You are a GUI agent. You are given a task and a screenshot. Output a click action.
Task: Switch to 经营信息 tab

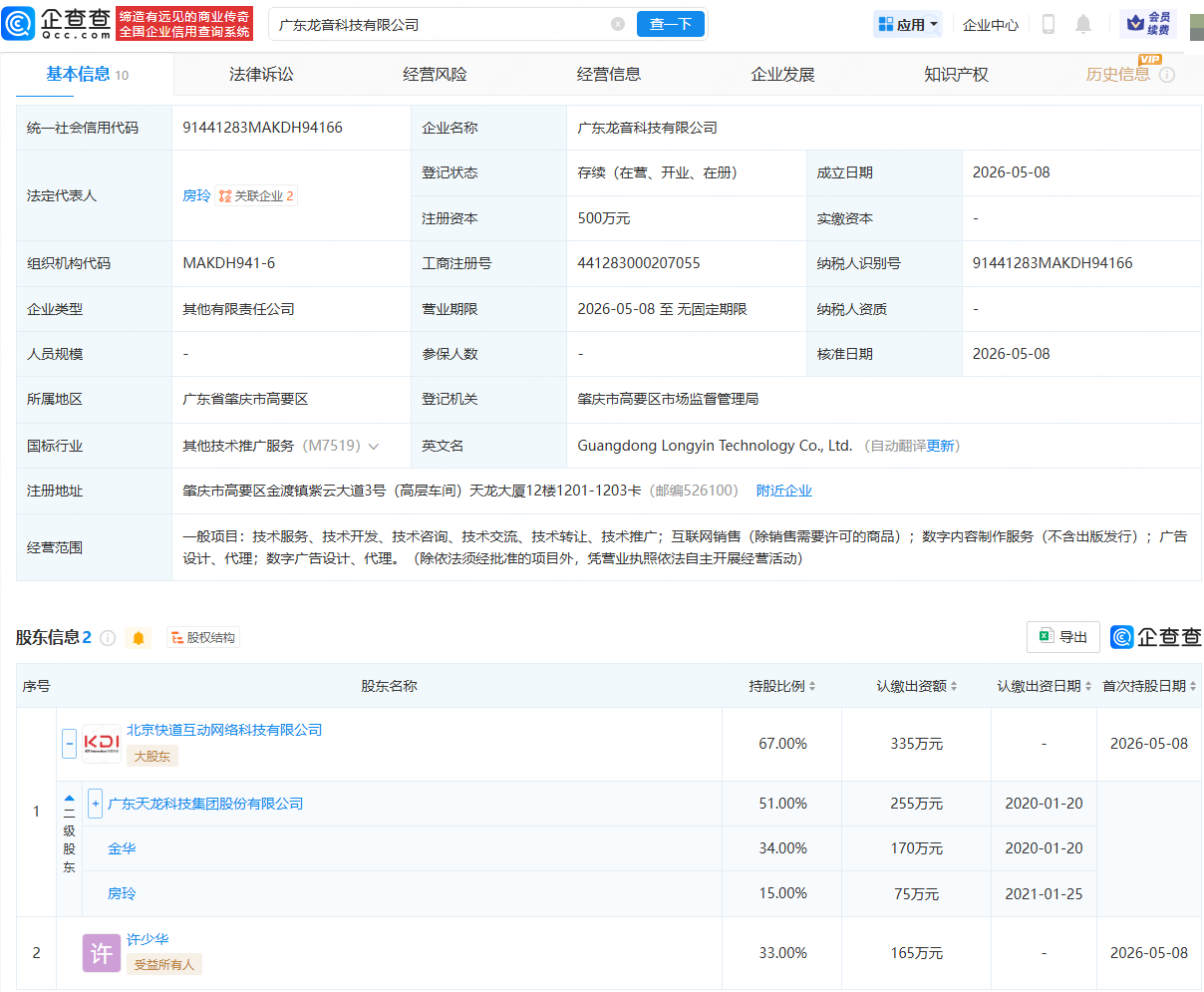(609, 75)
